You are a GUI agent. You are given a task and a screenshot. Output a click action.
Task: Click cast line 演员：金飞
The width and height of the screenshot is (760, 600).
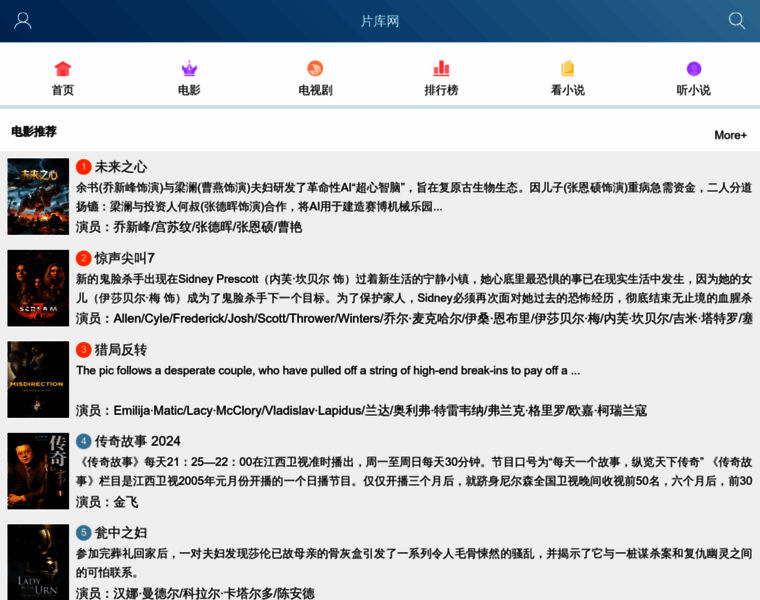pos(107,502)
